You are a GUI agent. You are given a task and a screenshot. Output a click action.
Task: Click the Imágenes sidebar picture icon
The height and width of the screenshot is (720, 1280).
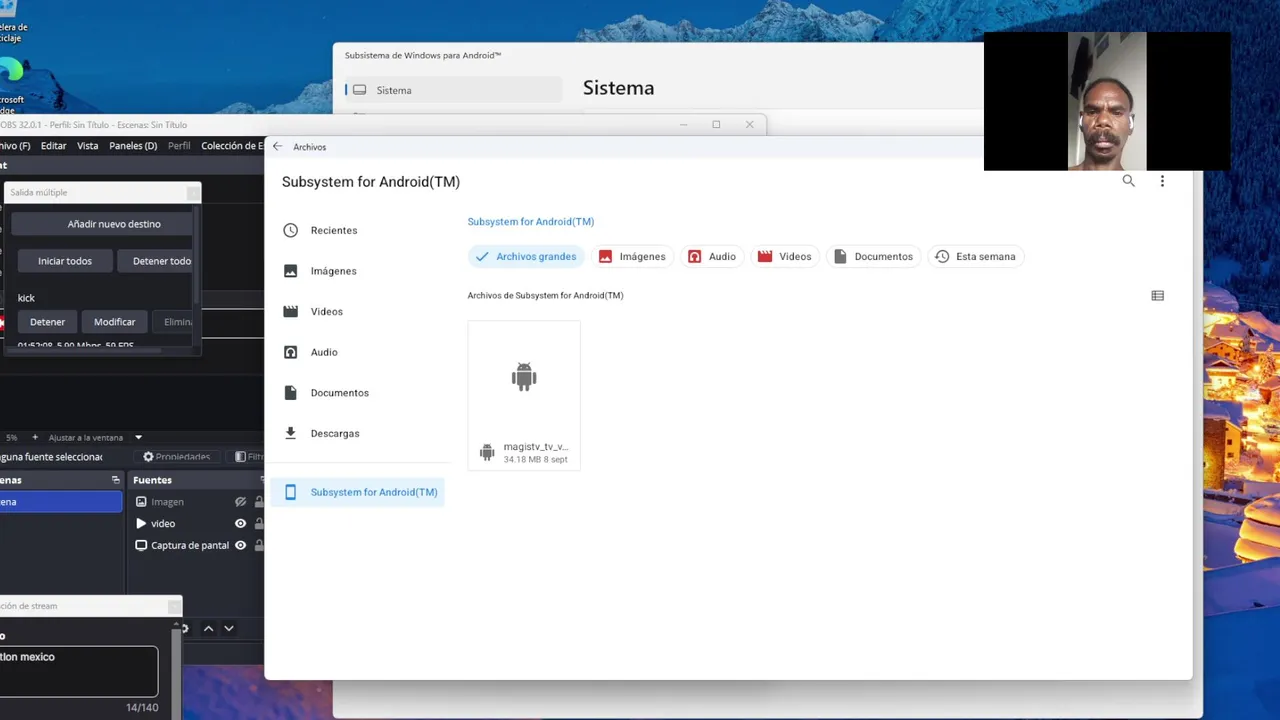[x=290, y=271]
